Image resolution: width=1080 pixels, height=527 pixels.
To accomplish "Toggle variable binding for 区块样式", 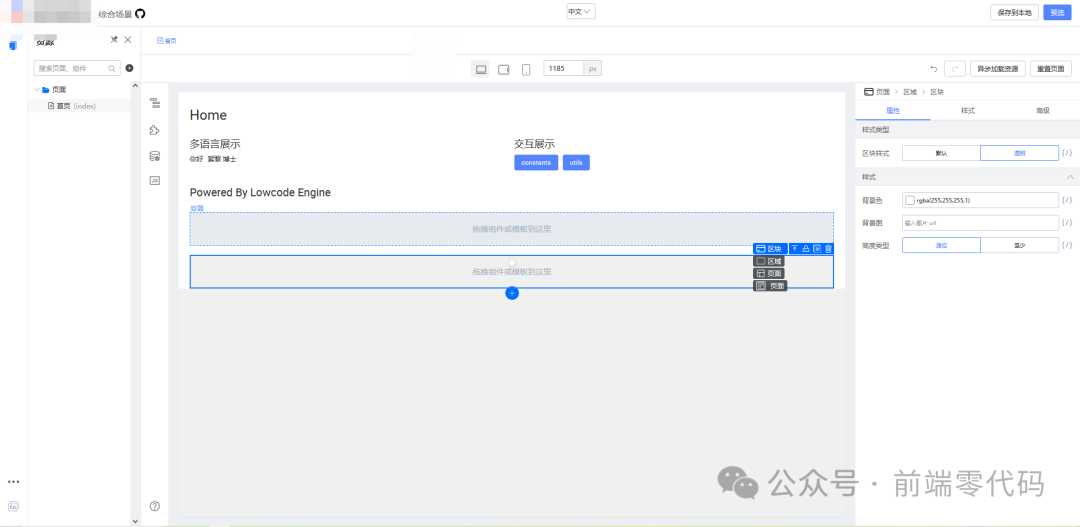I will coord(1067,153).
